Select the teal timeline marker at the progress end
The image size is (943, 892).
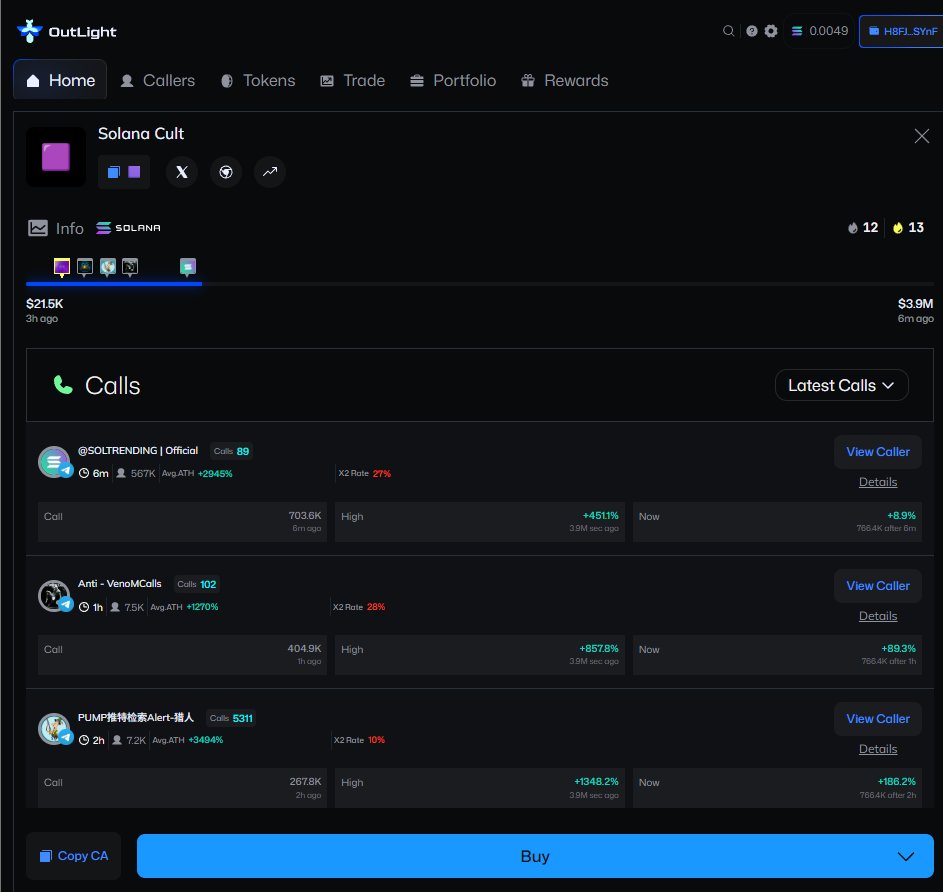(188, 266)
